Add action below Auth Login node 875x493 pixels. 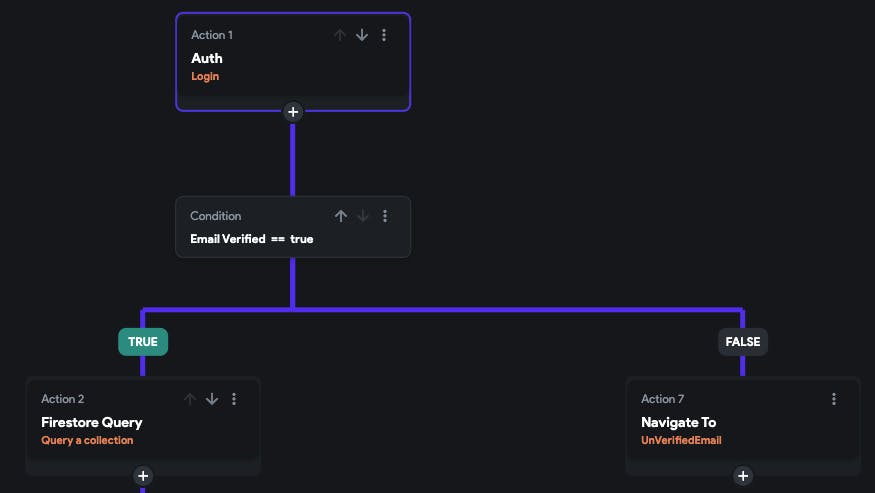293,112
